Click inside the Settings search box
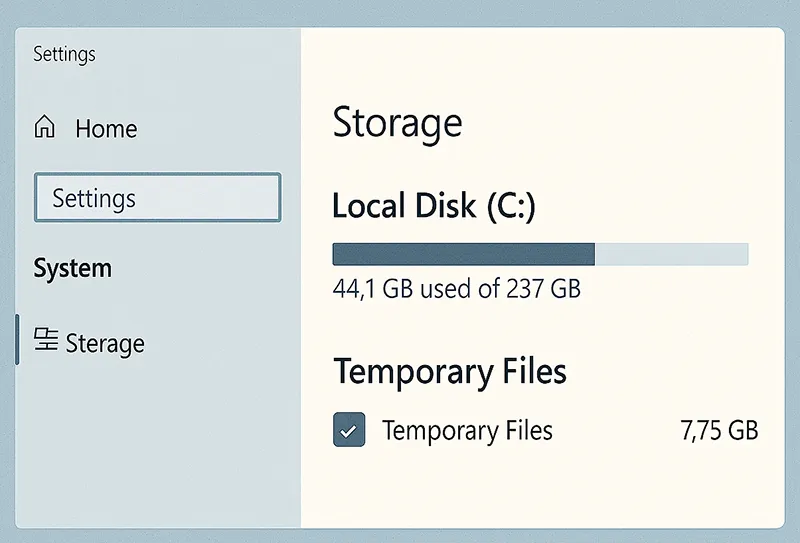The height and width of the screenshot is (543, 800). coord(157,198)
